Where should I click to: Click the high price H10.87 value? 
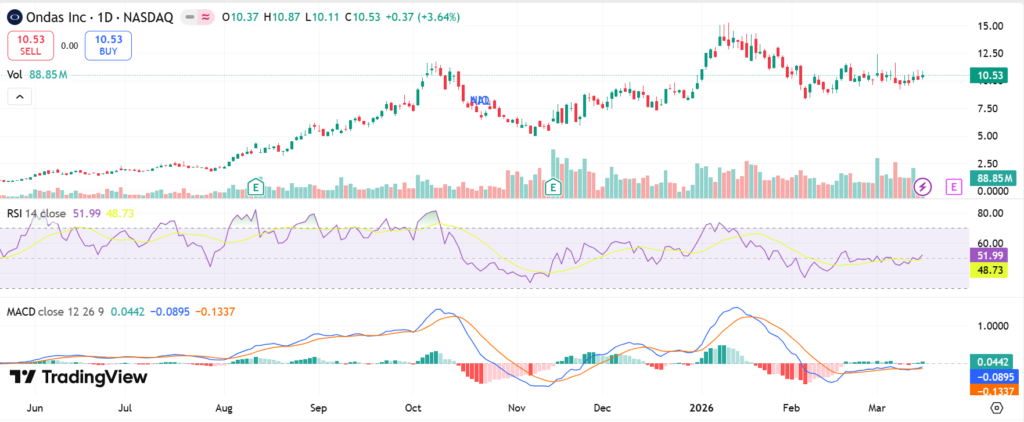click(x=282, y=18)
